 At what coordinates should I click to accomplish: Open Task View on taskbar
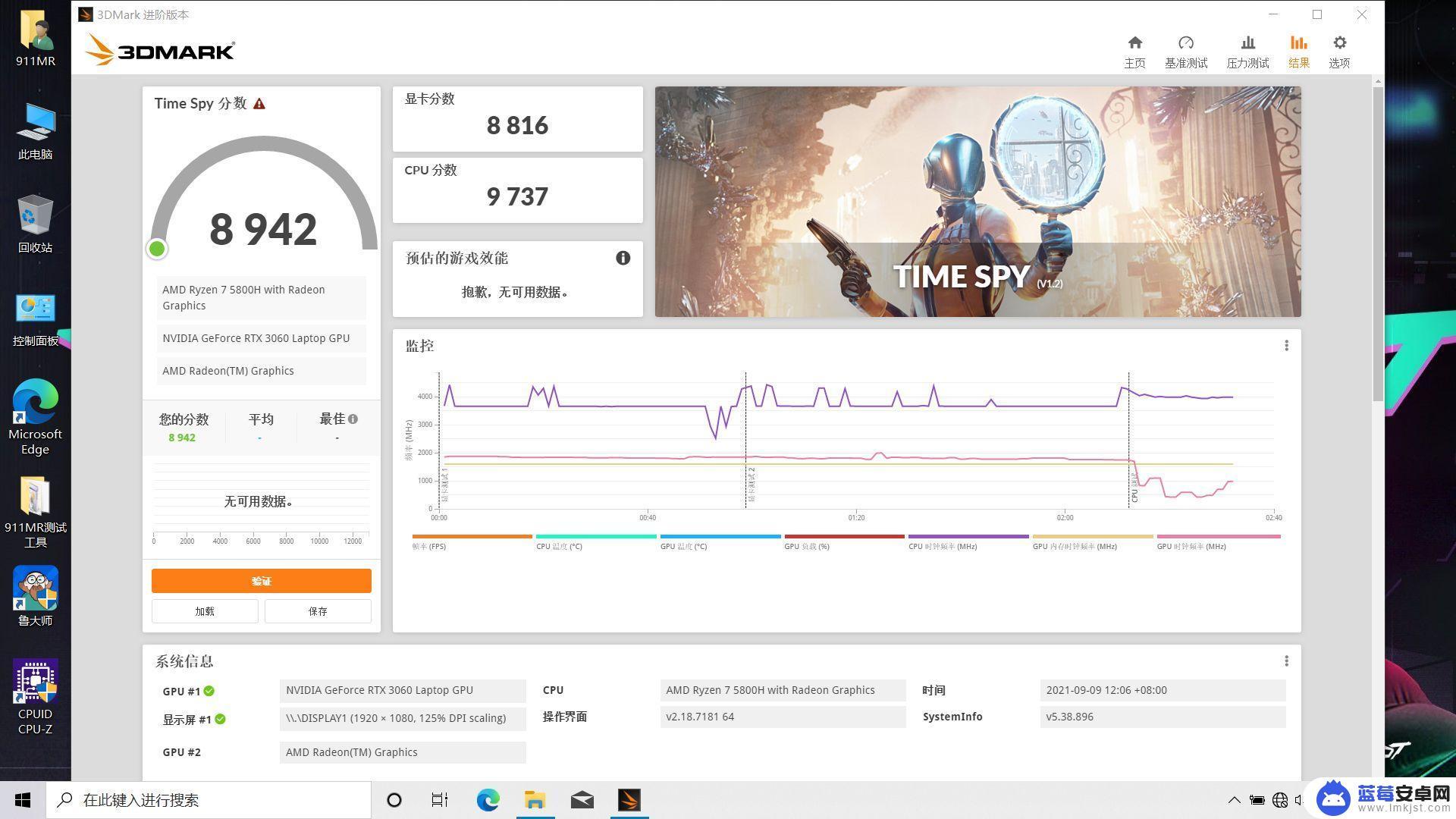tap(440, 800)
